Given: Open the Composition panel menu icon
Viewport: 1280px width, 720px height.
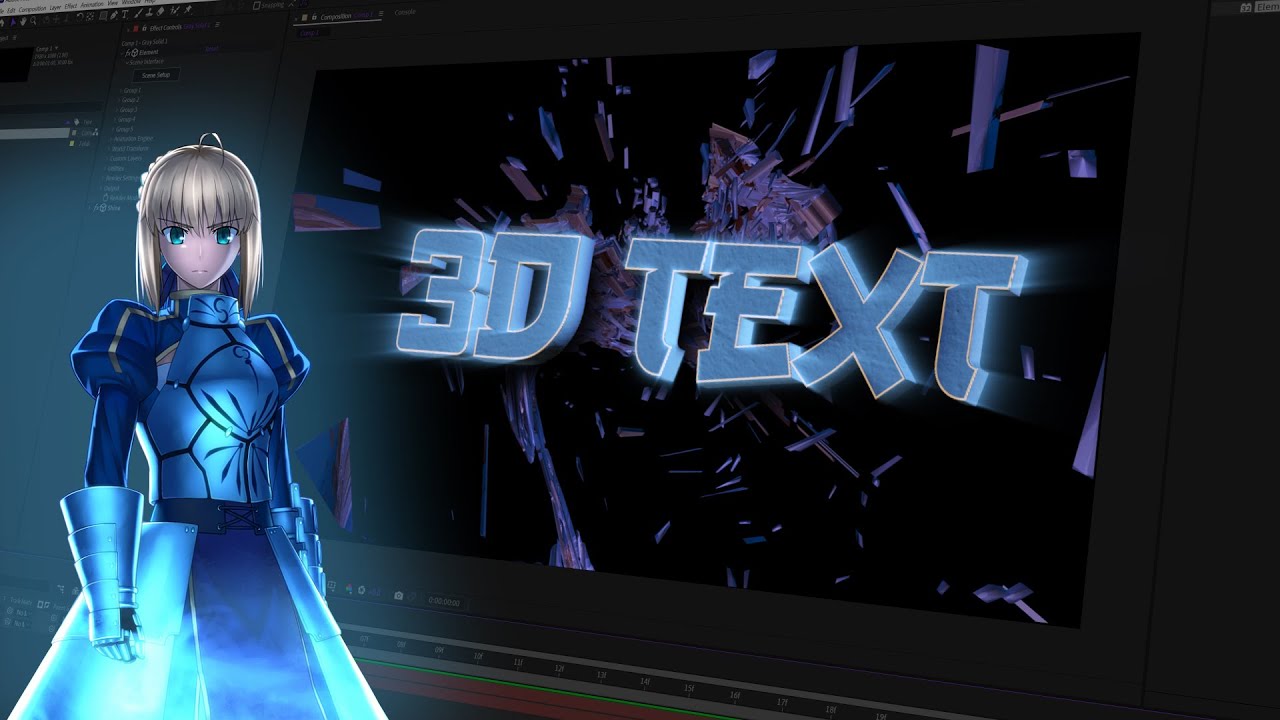Looking at the screenshot, I should pos(381,14).
